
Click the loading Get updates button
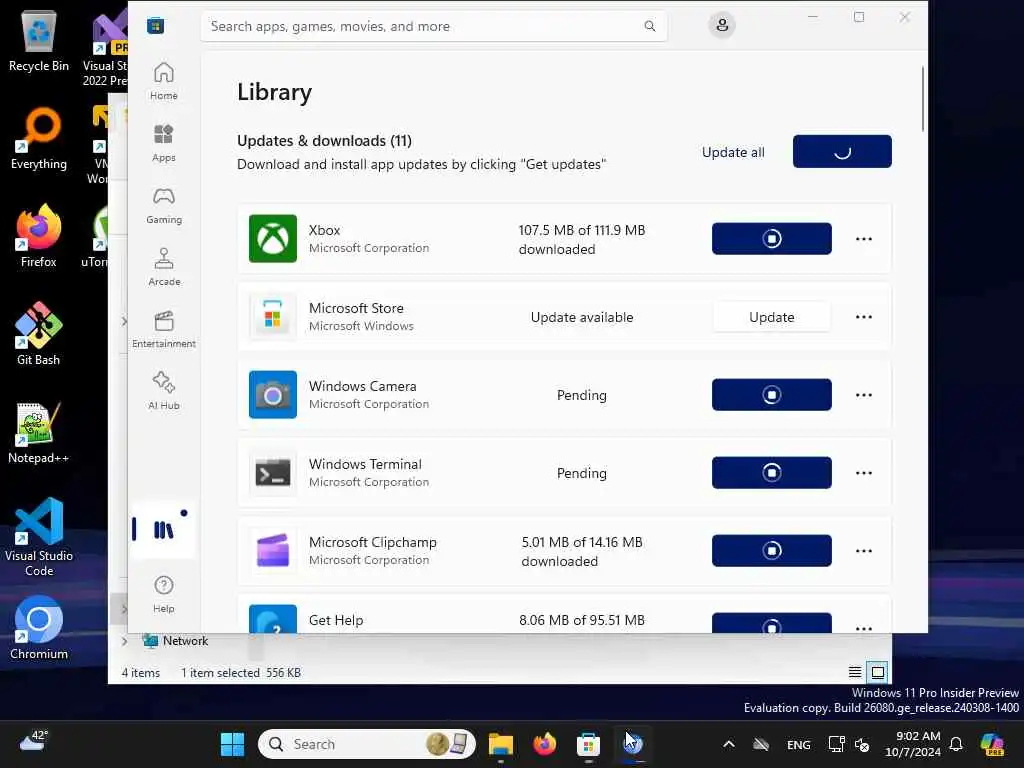click(x=842, y=152)
